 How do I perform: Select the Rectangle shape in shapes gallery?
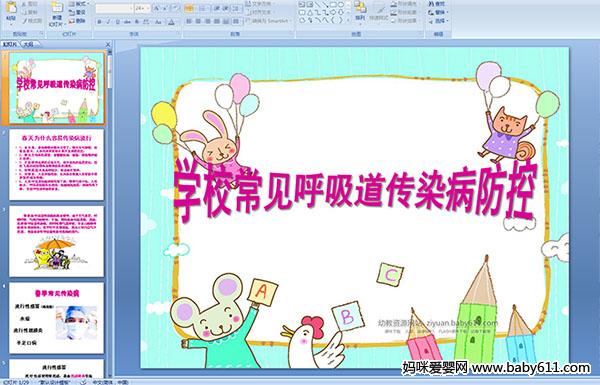coord(333,5)
